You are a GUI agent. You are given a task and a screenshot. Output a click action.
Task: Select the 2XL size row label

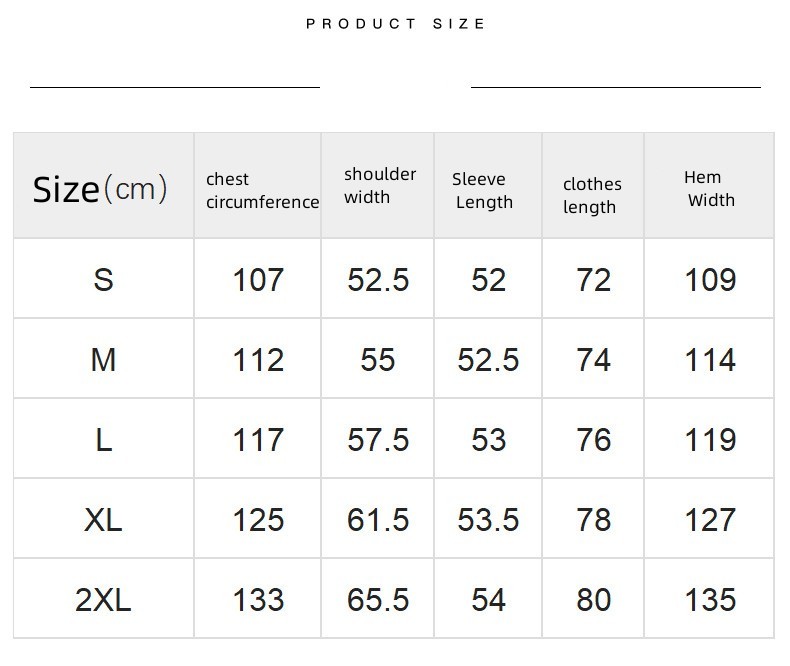[x=103, y=600]
